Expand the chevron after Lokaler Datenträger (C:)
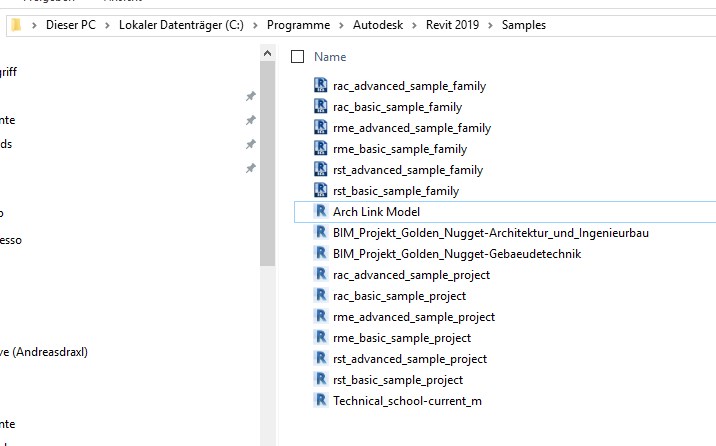The width and height of the screenshot is (716, 446). coord(255,25)
